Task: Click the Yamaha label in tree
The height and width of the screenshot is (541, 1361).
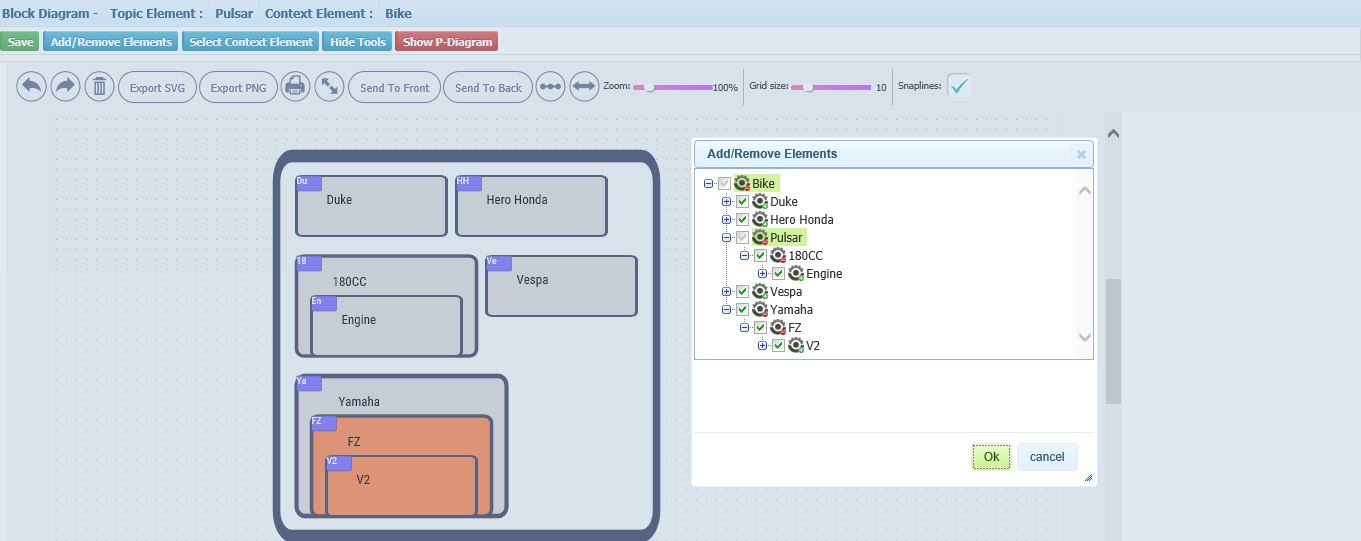Action: pyautogui.click(x=791, y=309)
